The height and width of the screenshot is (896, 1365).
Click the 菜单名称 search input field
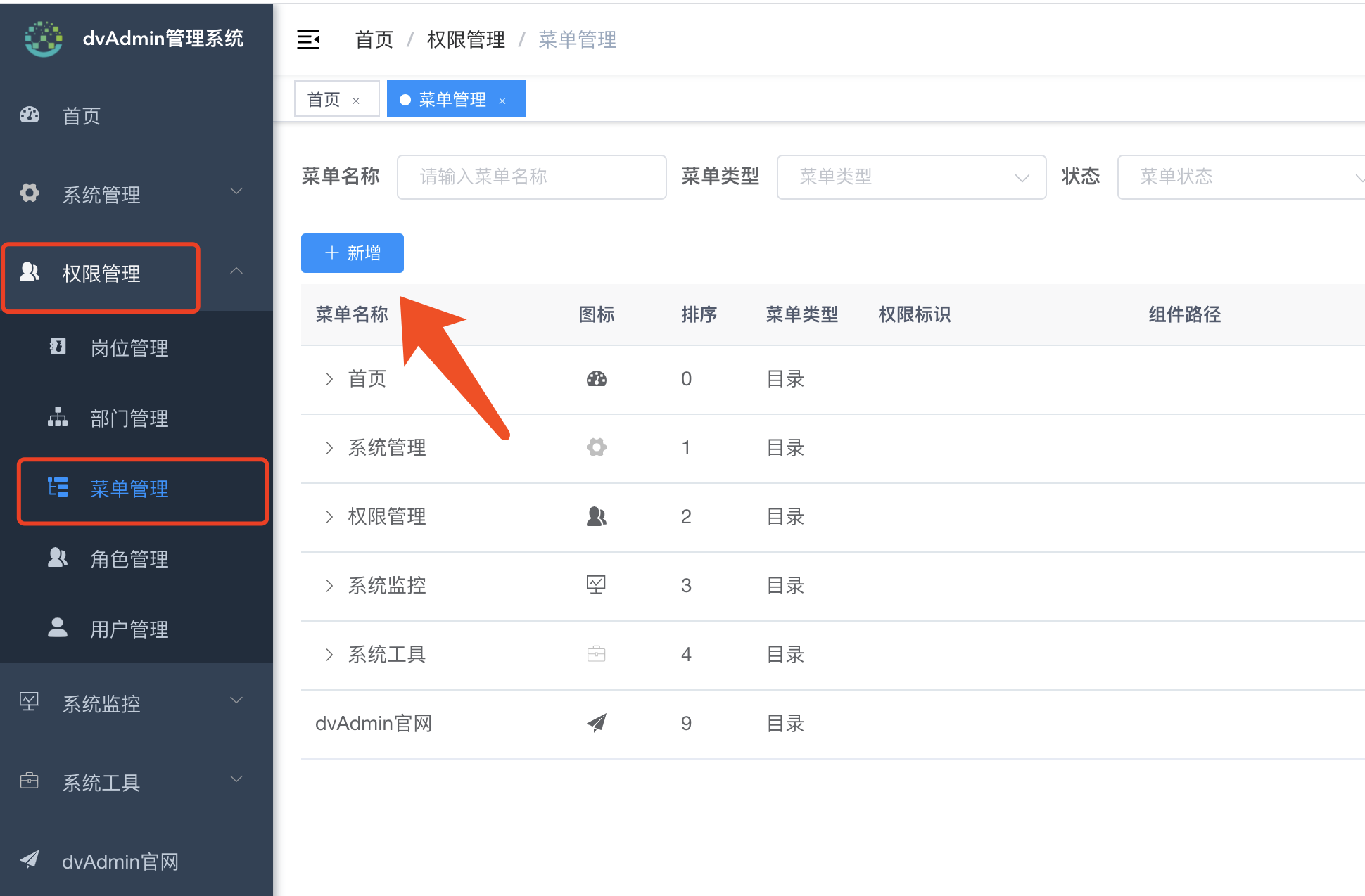point(531,177)
